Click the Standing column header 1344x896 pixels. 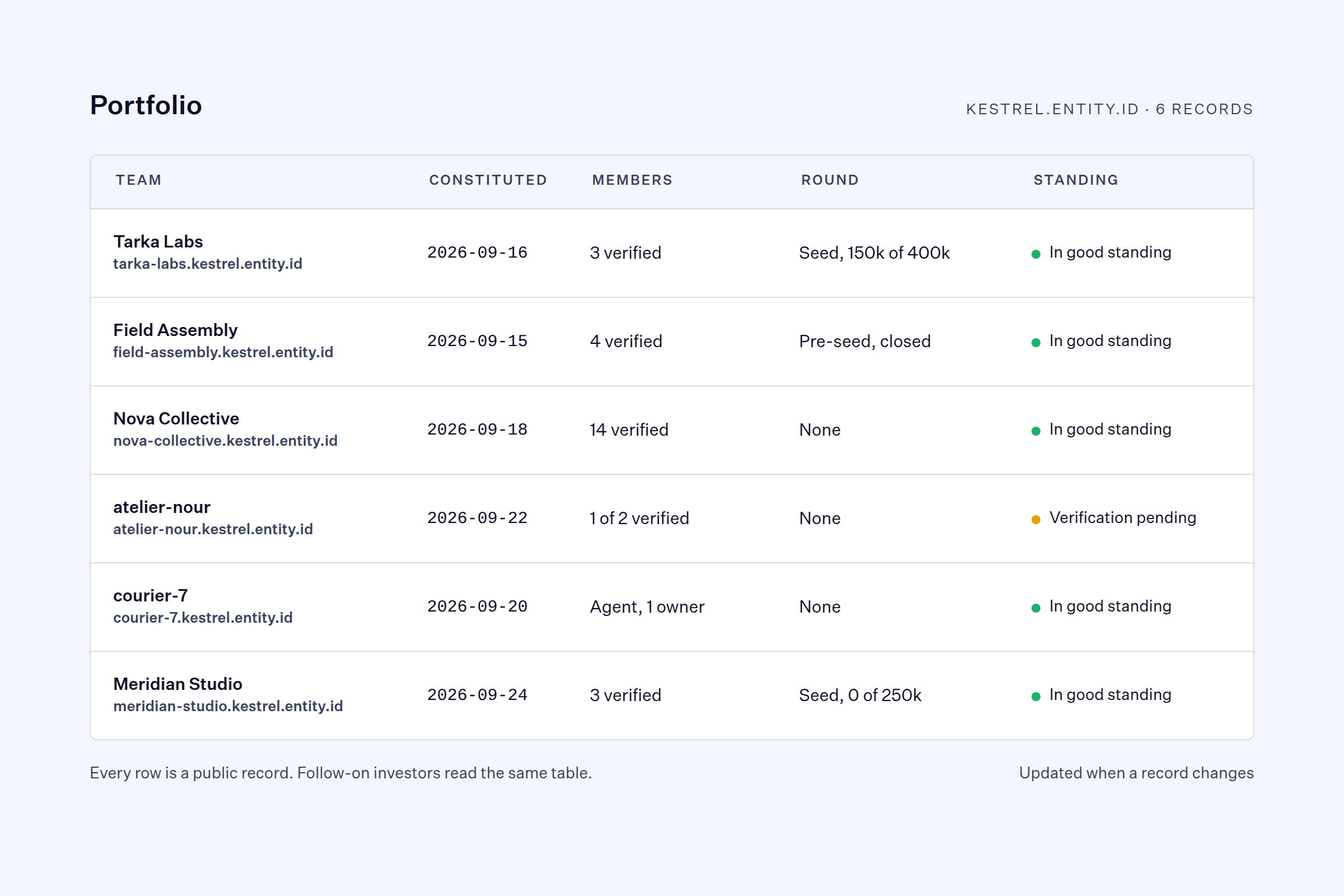point(1076,180)
